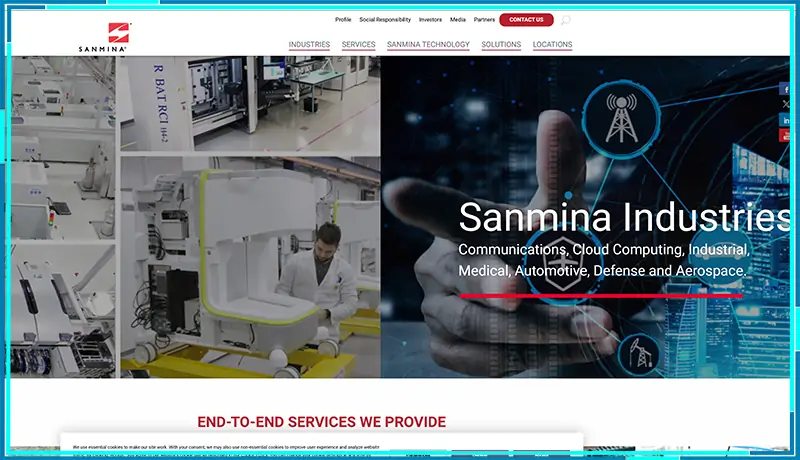The width and height of the screenshot is (800, 460).
Task: Click the Sanmina logo
Action: pos(105,37)
